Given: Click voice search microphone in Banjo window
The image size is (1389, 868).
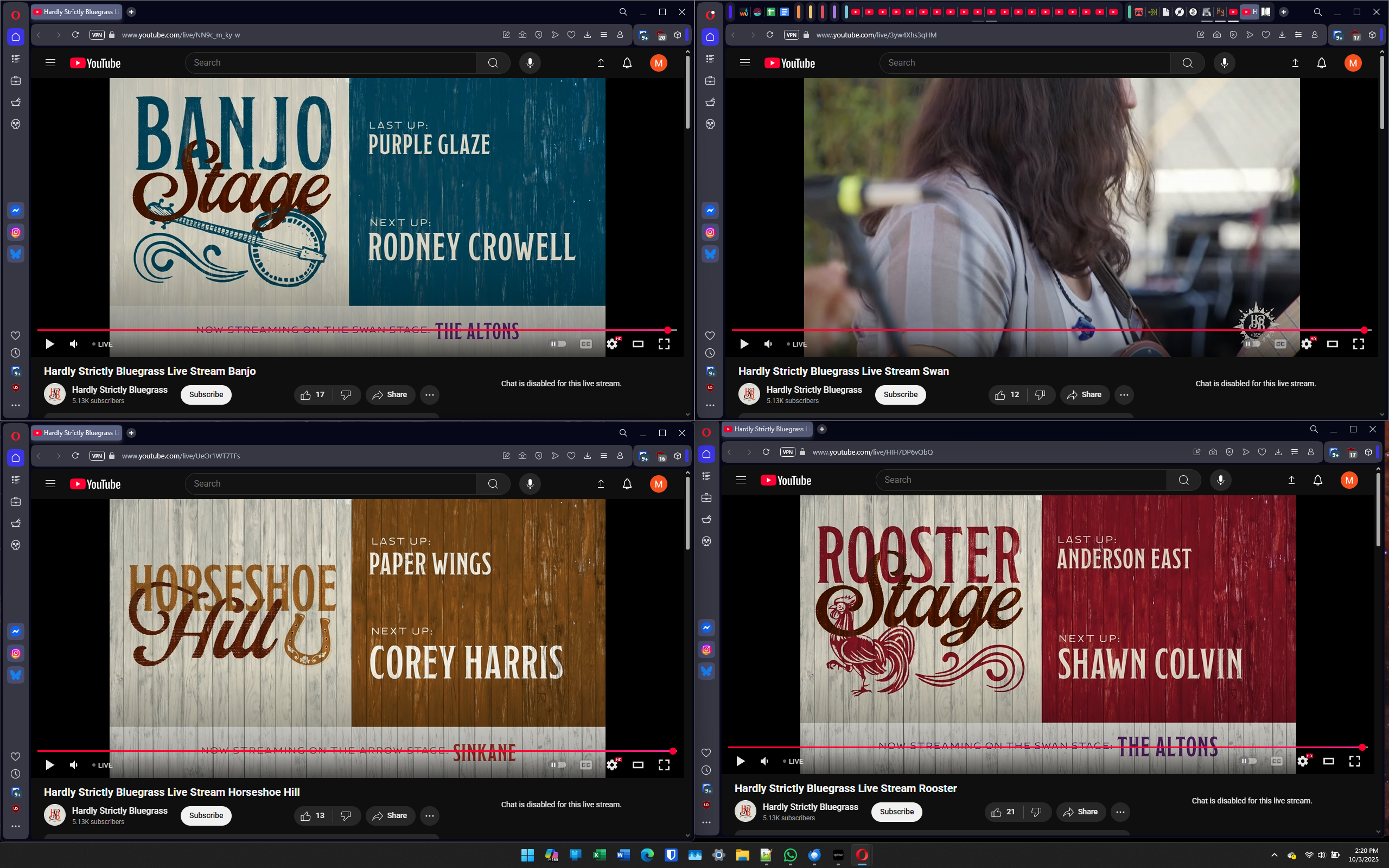Looking at the screenshot, I should pyautogui.click(x=530, y=63).
